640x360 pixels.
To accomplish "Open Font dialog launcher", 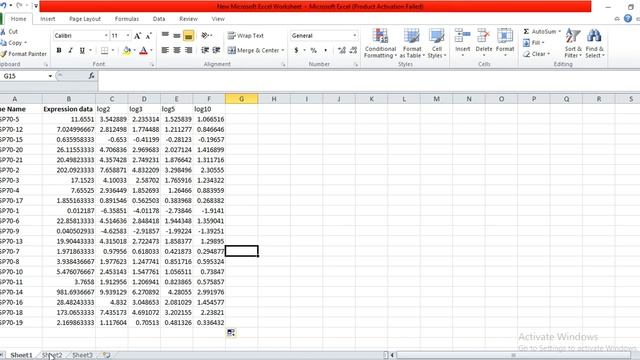I will 153,64.
